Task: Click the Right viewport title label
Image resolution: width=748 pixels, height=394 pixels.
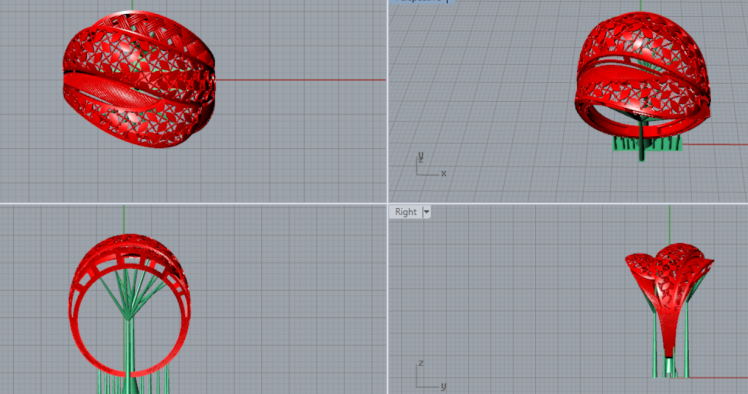Action: coord(406,212)
